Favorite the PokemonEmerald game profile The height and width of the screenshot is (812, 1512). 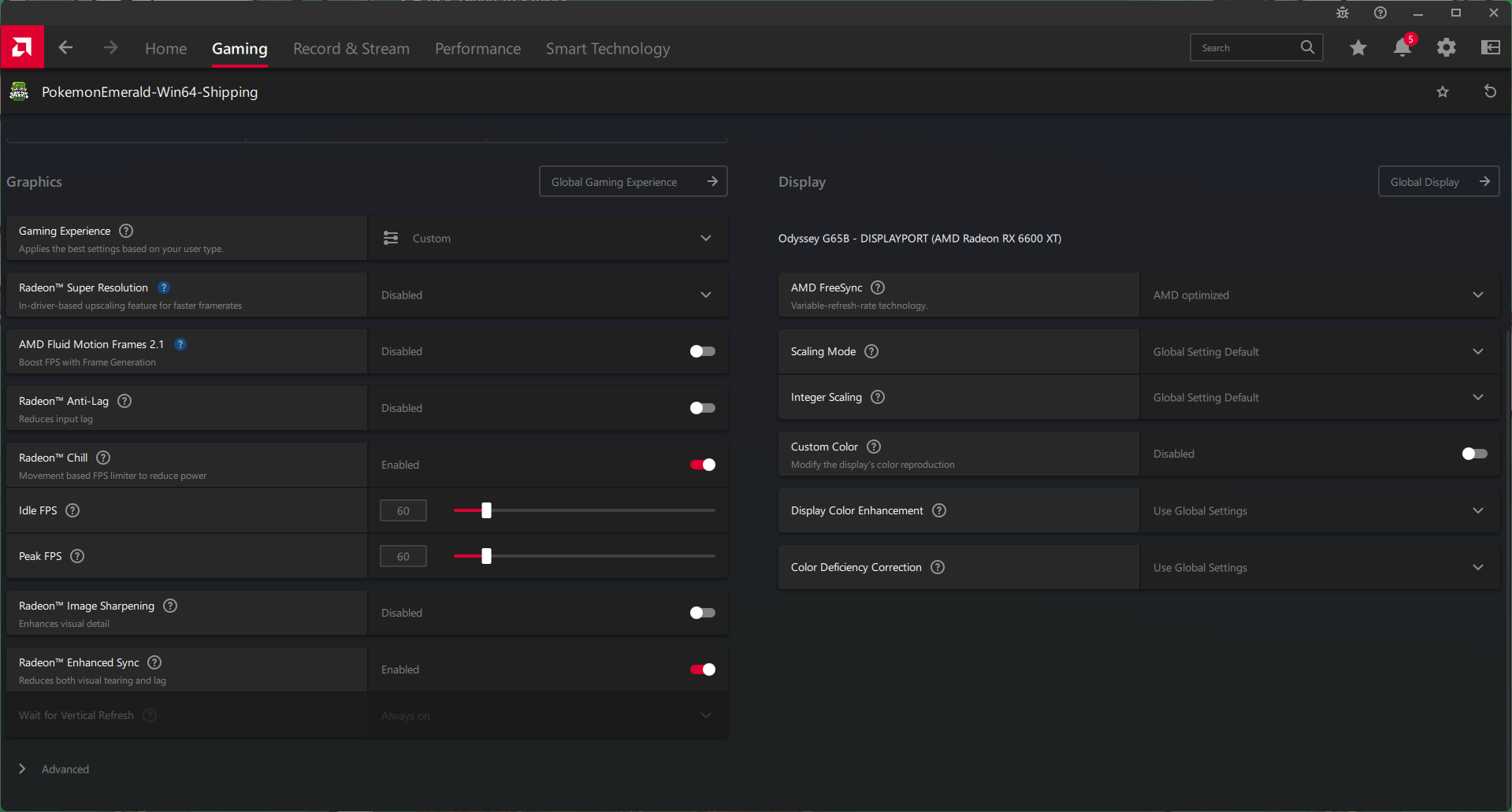pos(1443,92)
